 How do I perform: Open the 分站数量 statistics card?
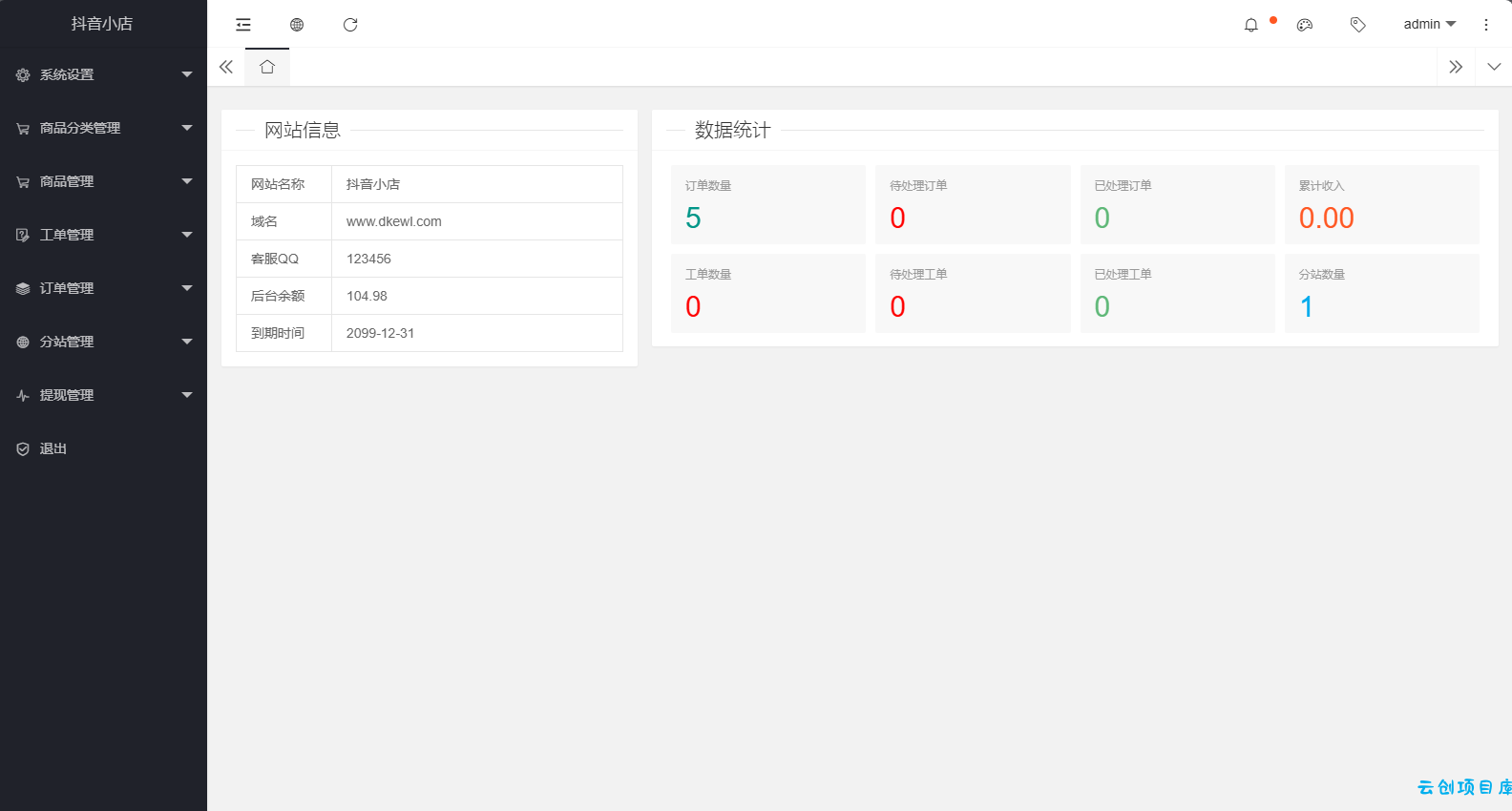[1382, 293]
